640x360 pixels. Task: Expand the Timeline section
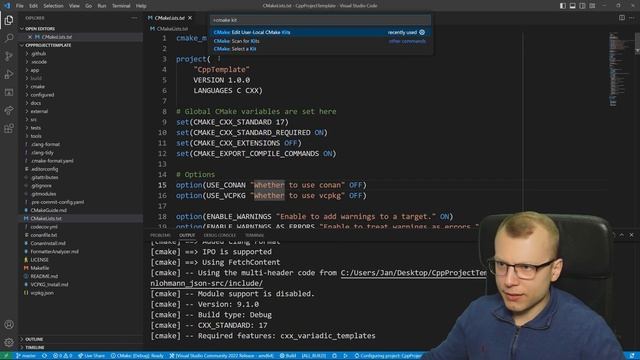tap(81, 347)
